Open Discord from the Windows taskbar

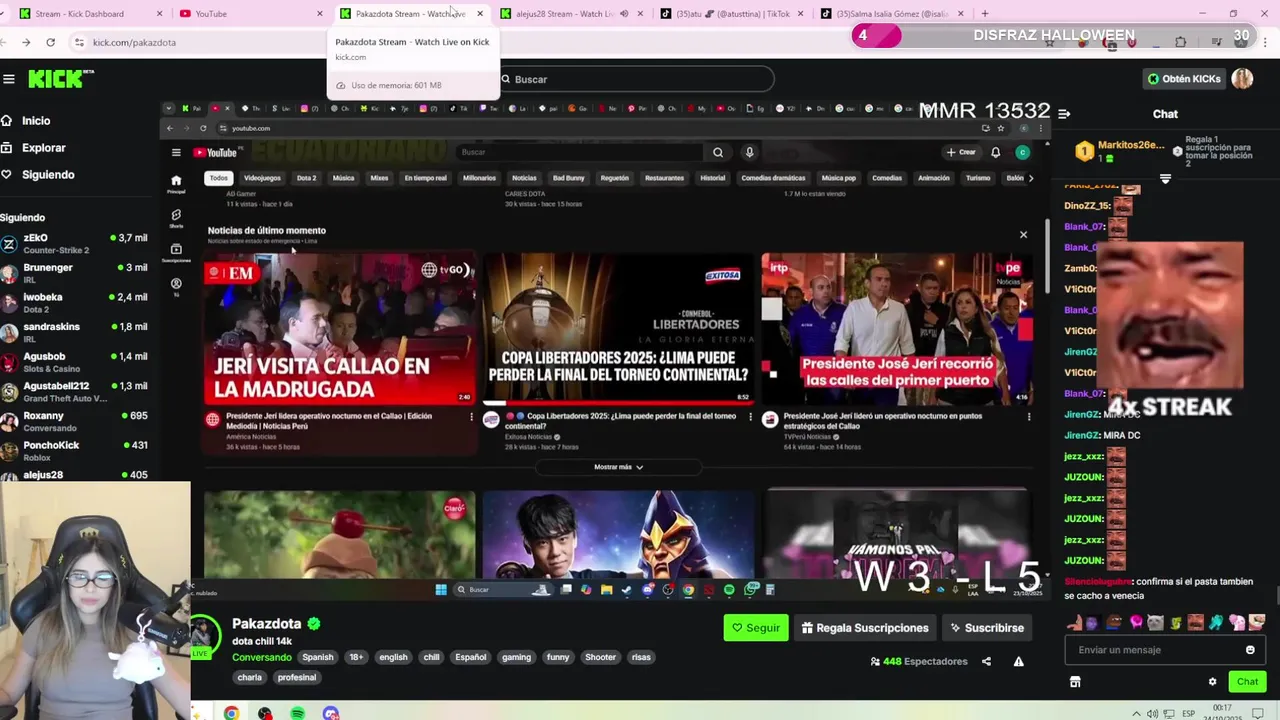click(331, 713)
